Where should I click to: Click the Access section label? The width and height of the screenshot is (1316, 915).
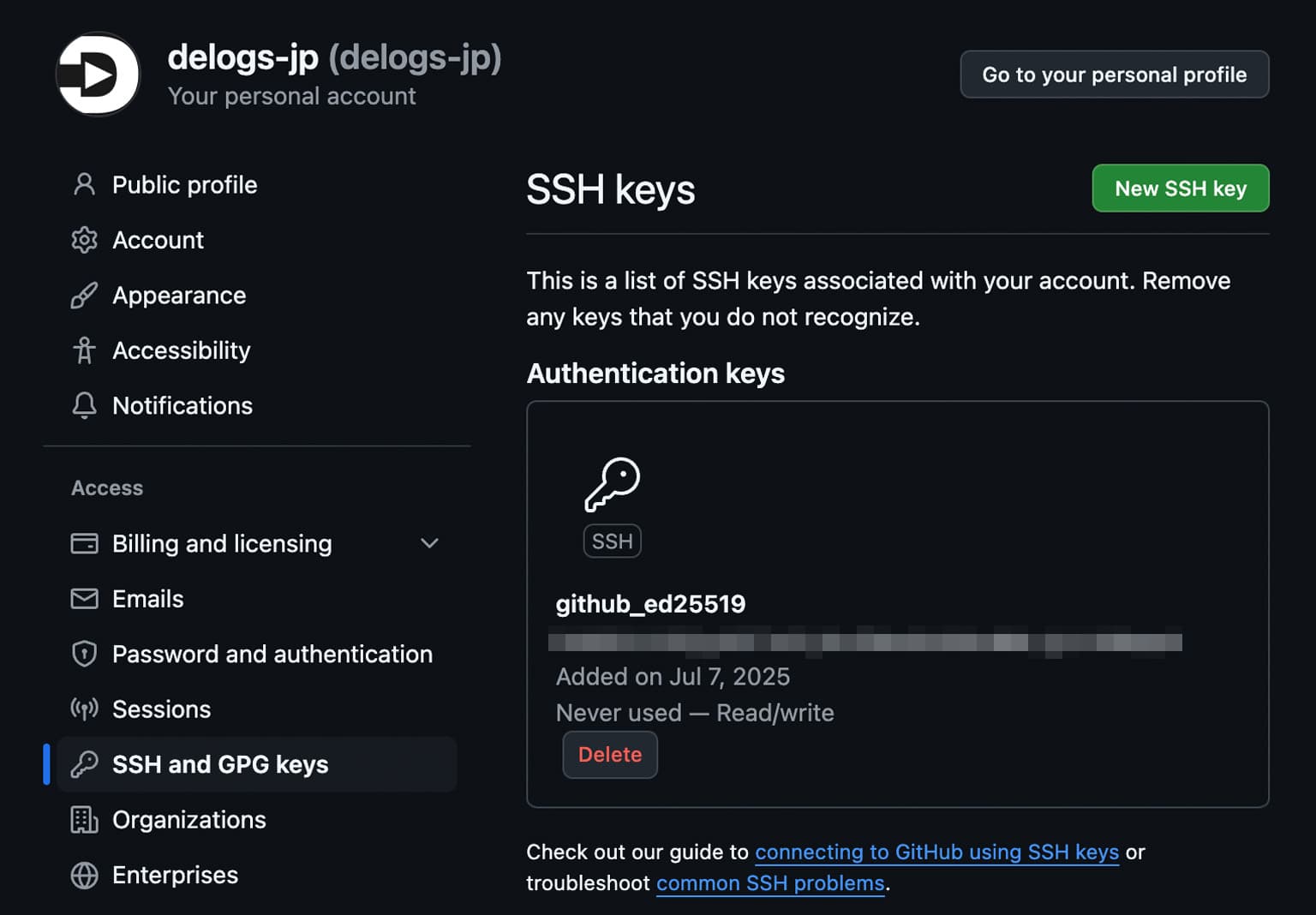[x=107, y=487]
